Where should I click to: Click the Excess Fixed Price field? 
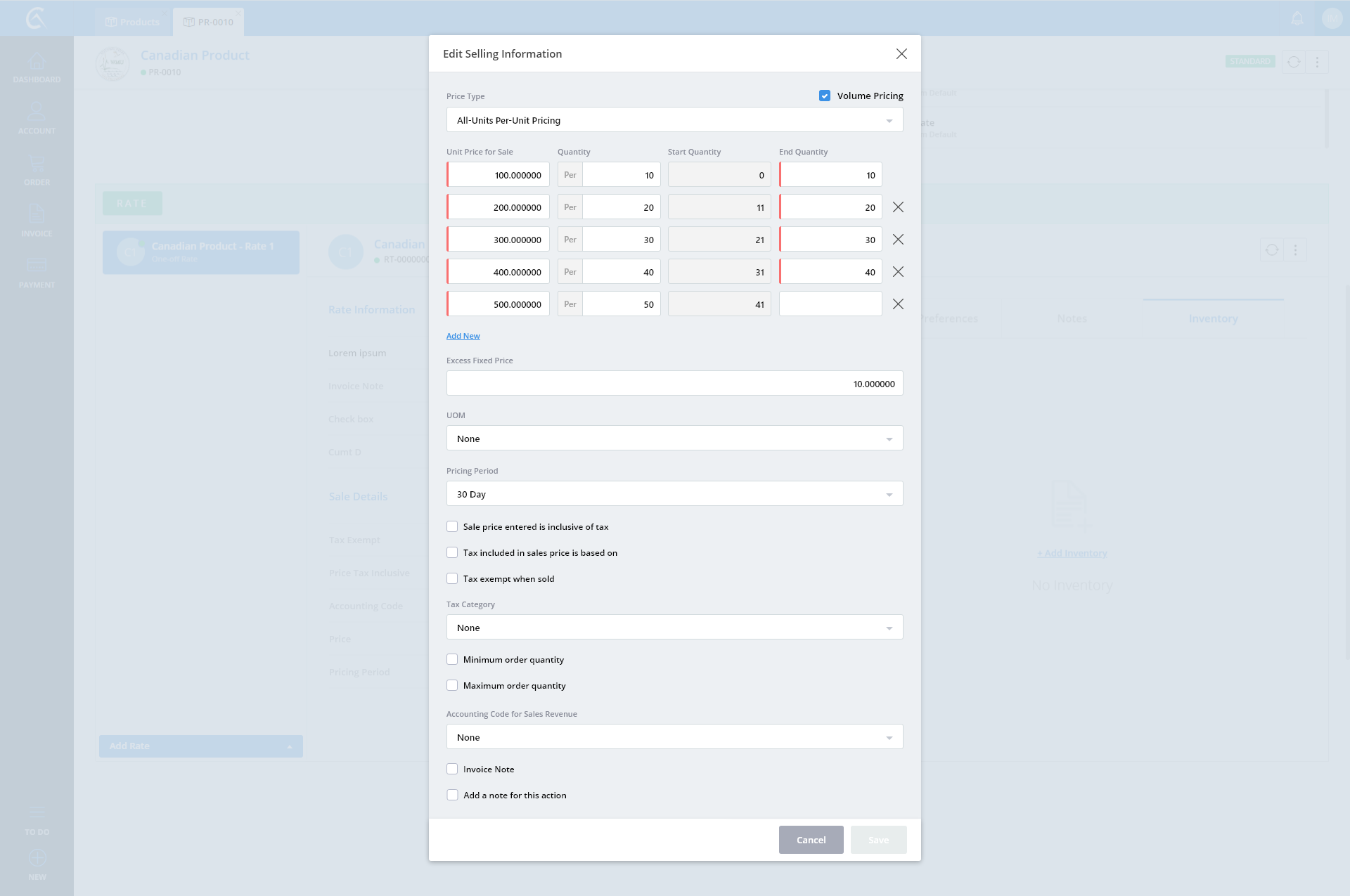(674, 384)
